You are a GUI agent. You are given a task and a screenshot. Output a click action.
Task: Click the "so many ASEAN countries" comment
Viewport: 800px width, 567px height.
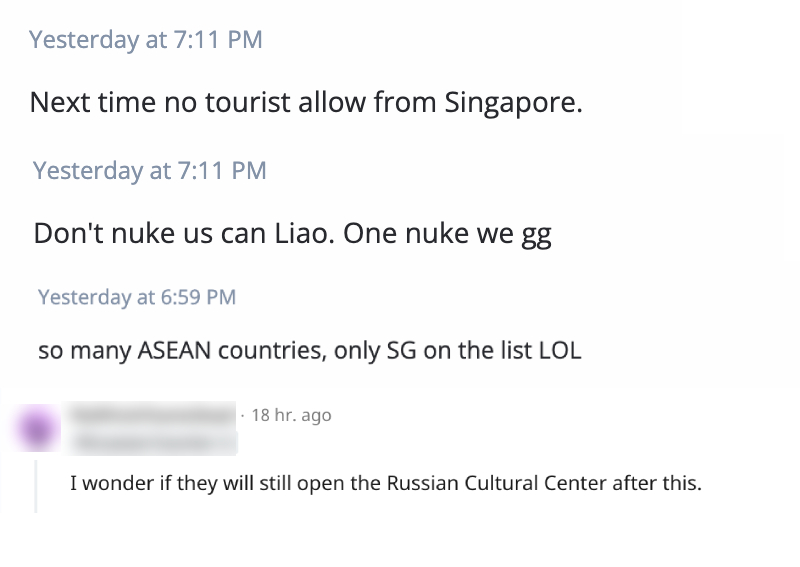click(310, 351)
